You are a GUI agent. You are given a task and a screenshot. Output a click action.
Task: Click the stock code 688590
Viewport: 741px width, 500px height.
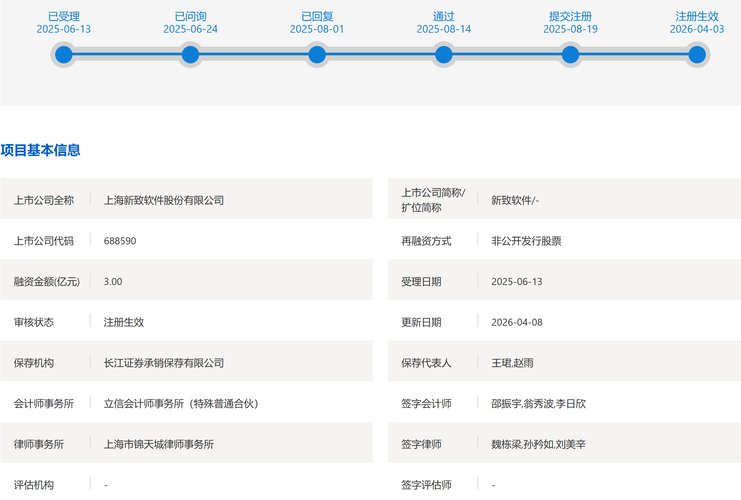(x=120, y=241)
